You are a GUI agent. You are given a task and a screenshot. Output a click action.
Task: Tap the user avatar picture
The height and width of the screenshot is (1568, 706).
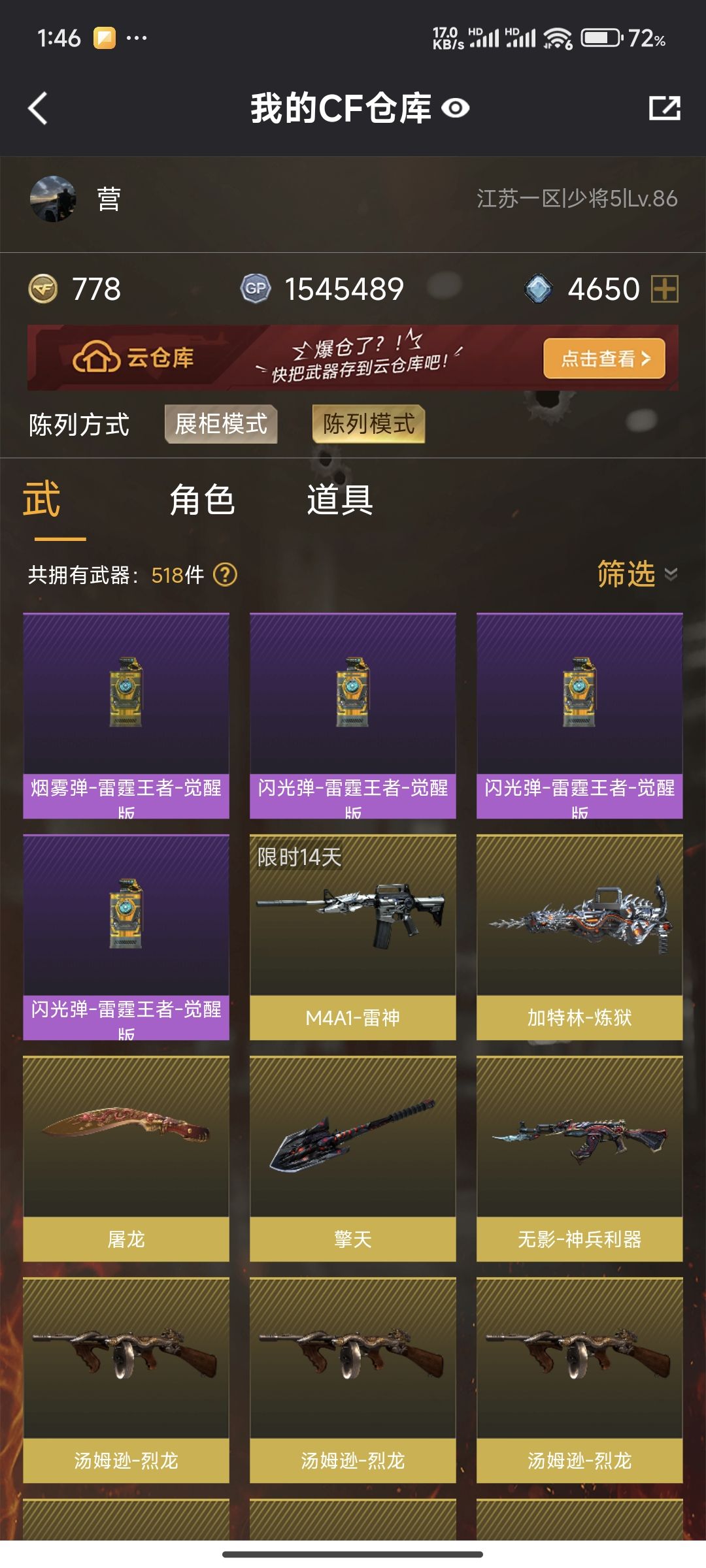(x=53, y=199)
